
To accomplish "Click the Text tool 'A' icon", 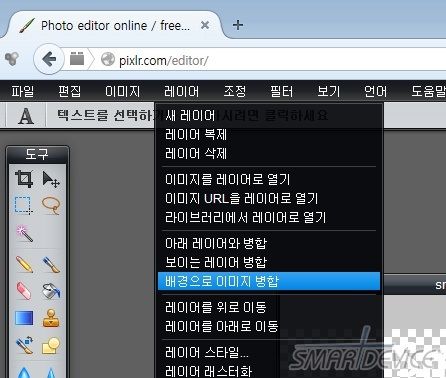I will (26, 116).
